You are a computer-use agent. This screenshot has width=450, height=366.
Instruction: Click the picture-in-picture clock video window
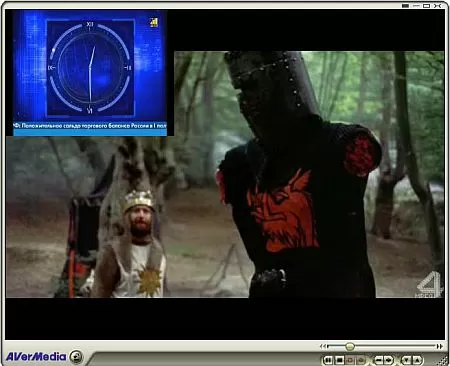(x=90, y=73)
